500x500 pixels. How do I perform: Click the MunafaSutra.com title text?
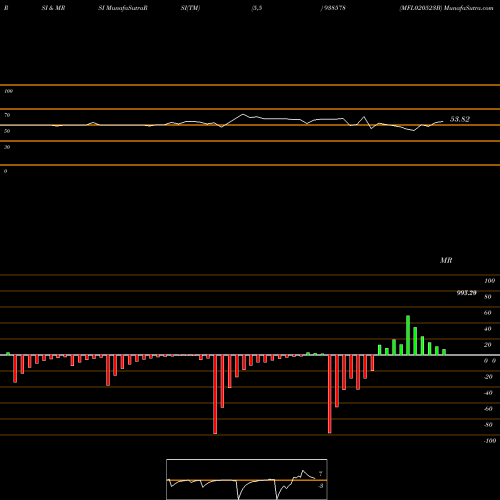point(468,8)
